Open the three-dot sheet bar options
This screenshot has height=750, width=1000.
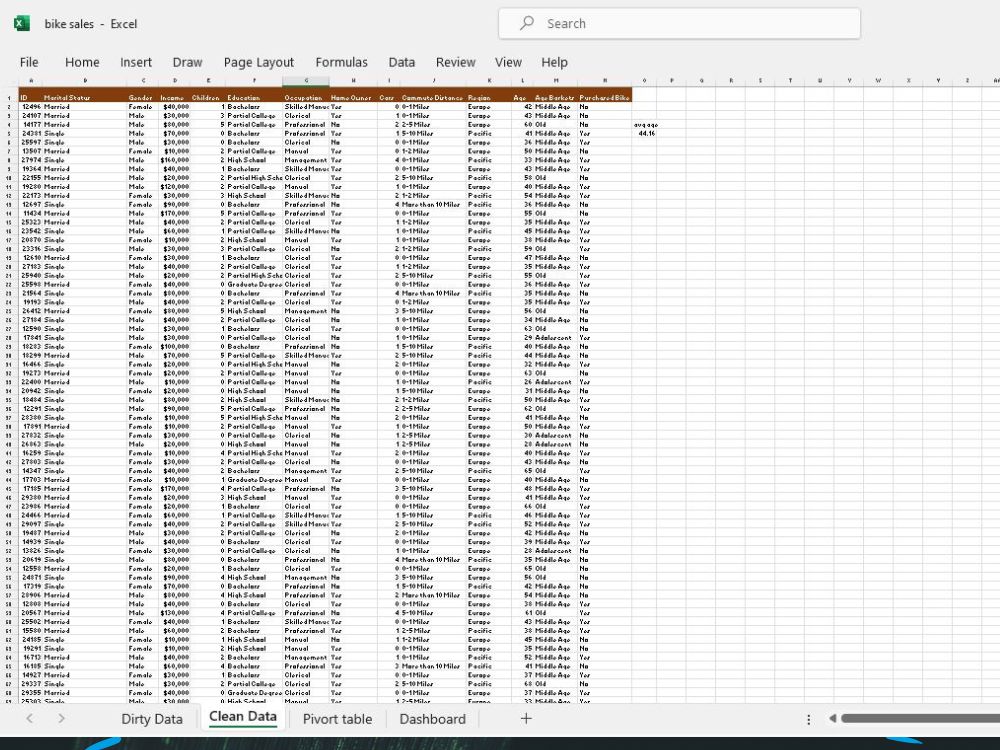pos(809,719)
